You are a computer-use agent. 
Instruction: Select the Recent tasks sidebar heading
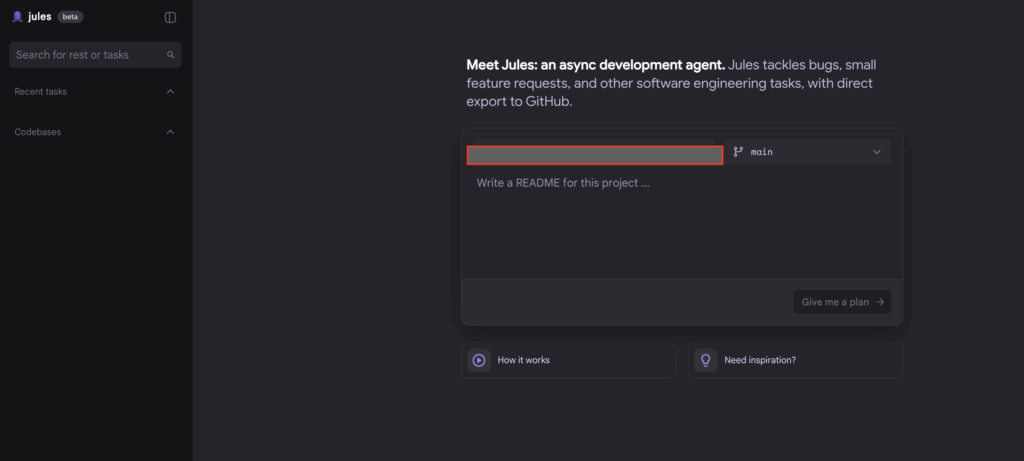41,92
